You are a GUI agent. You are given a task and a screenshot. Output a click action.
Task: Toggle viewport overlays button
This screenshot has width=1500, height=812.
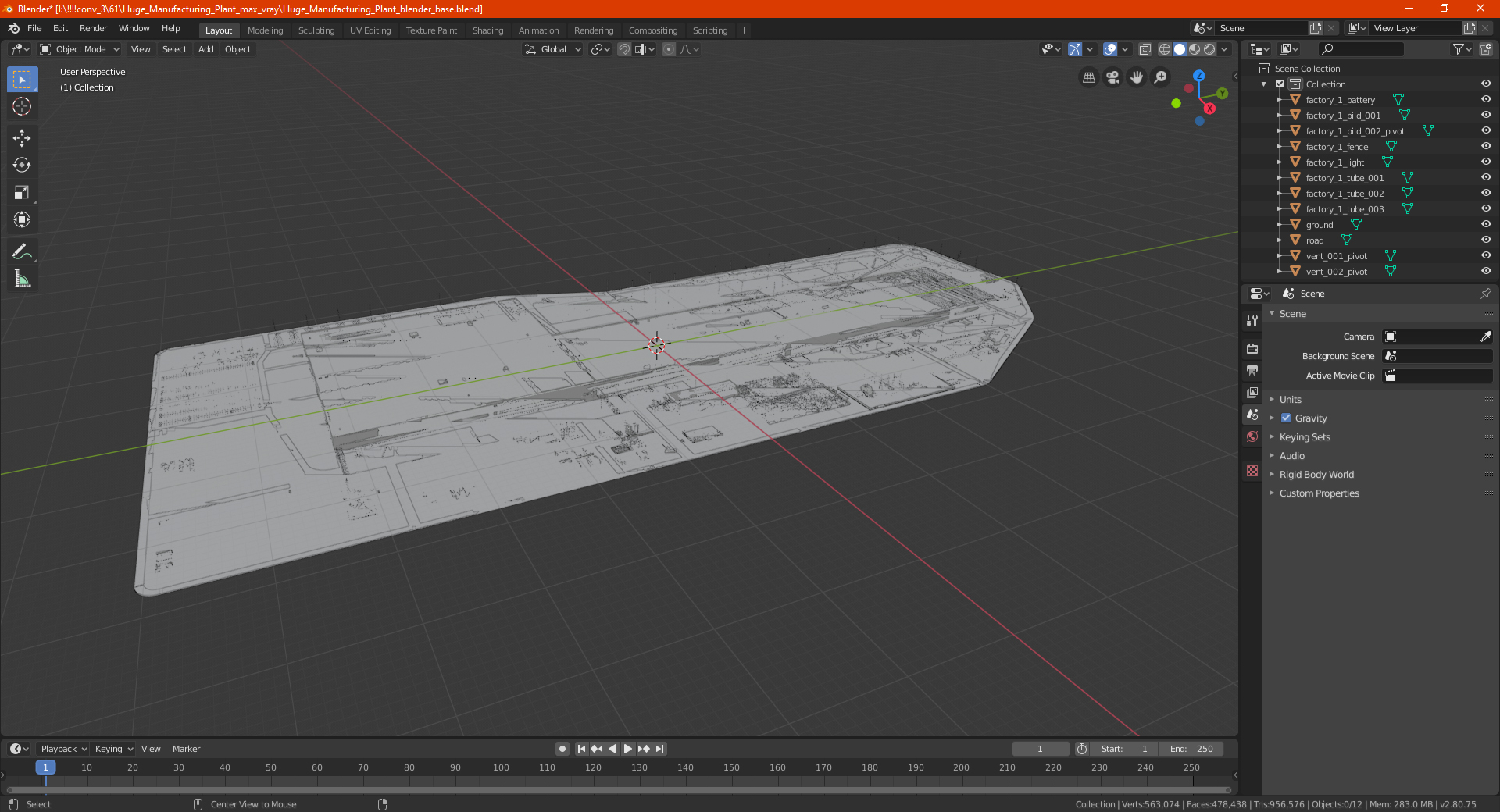coord(1110,49)
